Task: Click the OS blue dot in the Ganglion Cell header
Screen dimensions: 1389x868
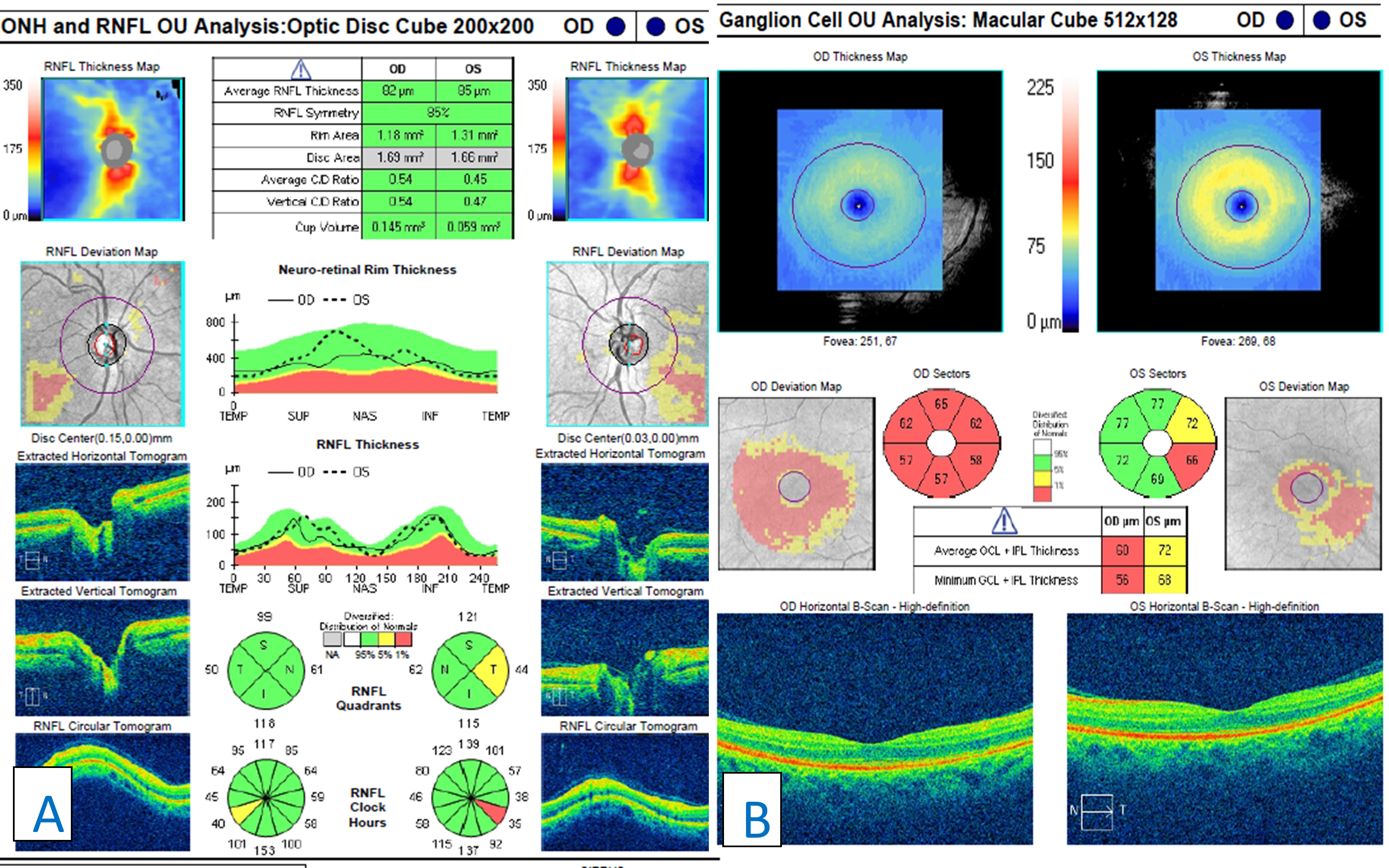Action: pos(1322,21)
